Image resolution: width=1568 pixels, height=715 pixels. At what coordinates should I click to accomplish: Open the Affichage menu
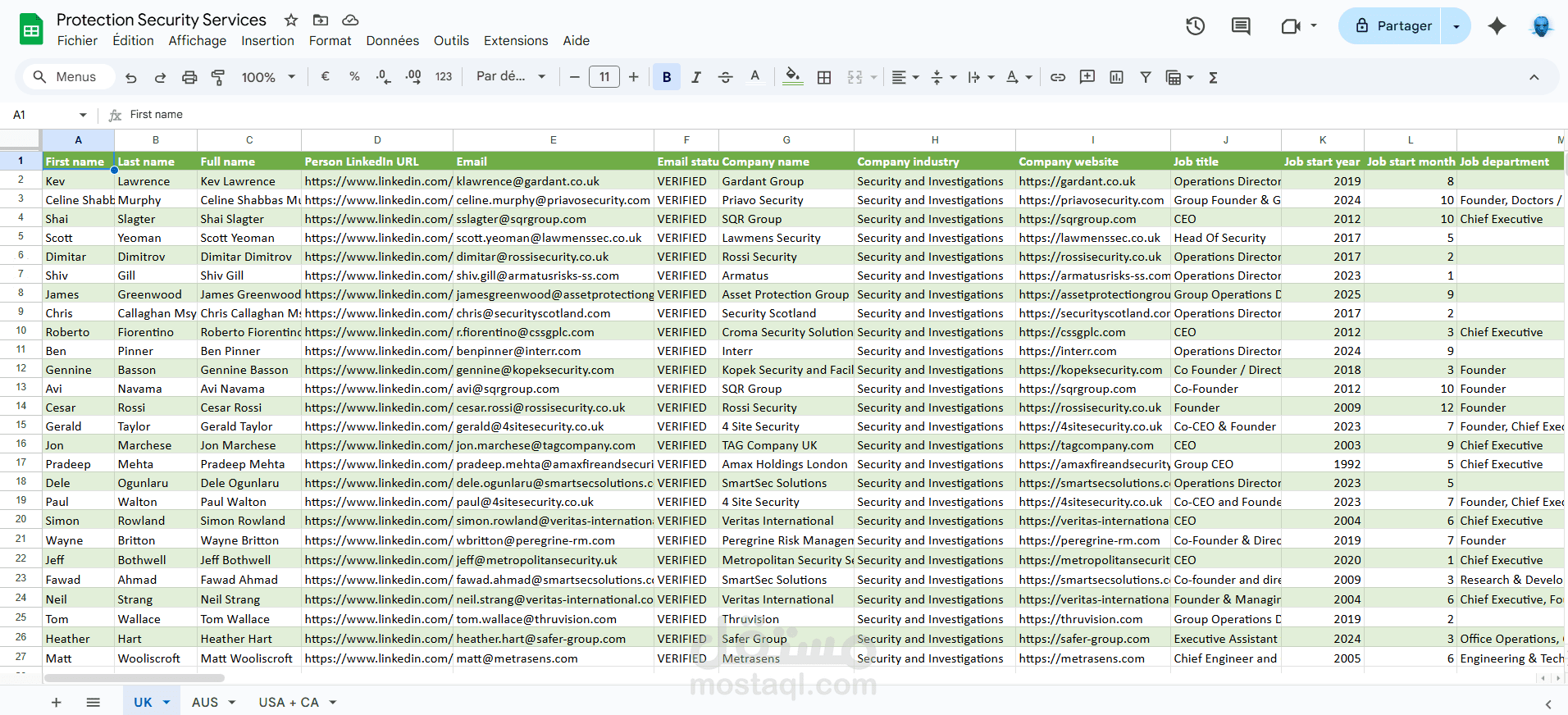197,40
